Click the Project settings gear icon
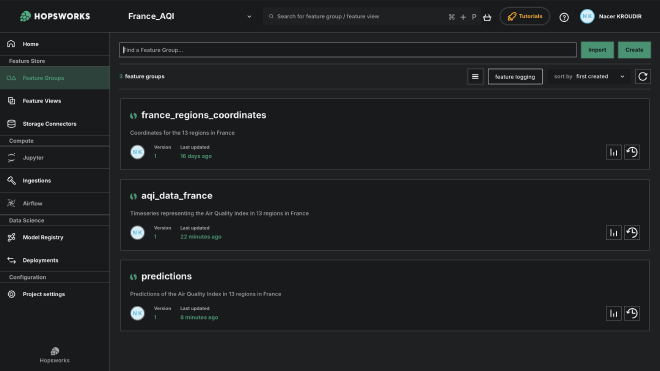Viewport: 660px width, 371px height. 11,294
